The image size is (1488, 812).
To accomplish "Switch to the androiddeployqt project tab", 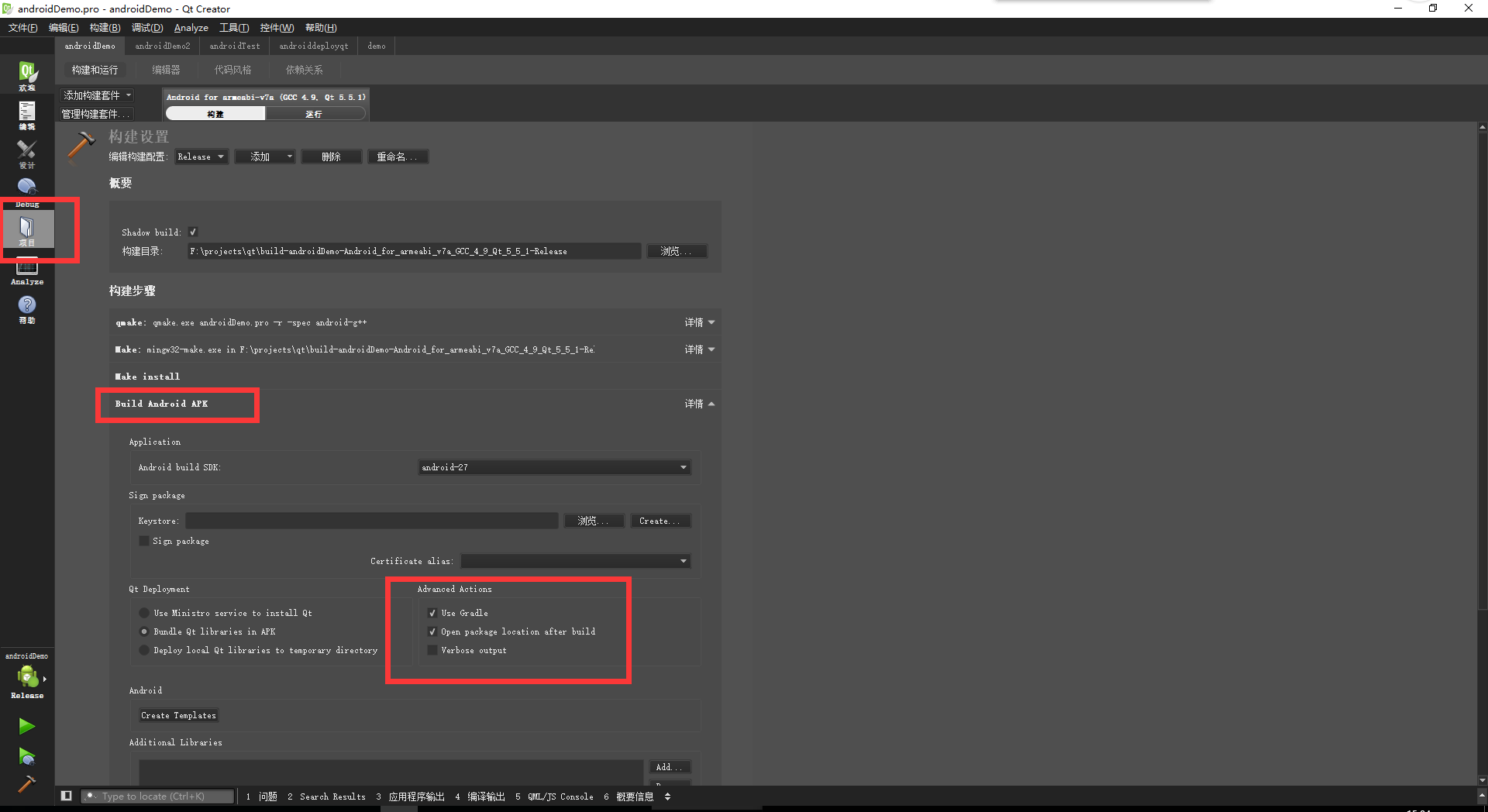I will coord(314,46).
